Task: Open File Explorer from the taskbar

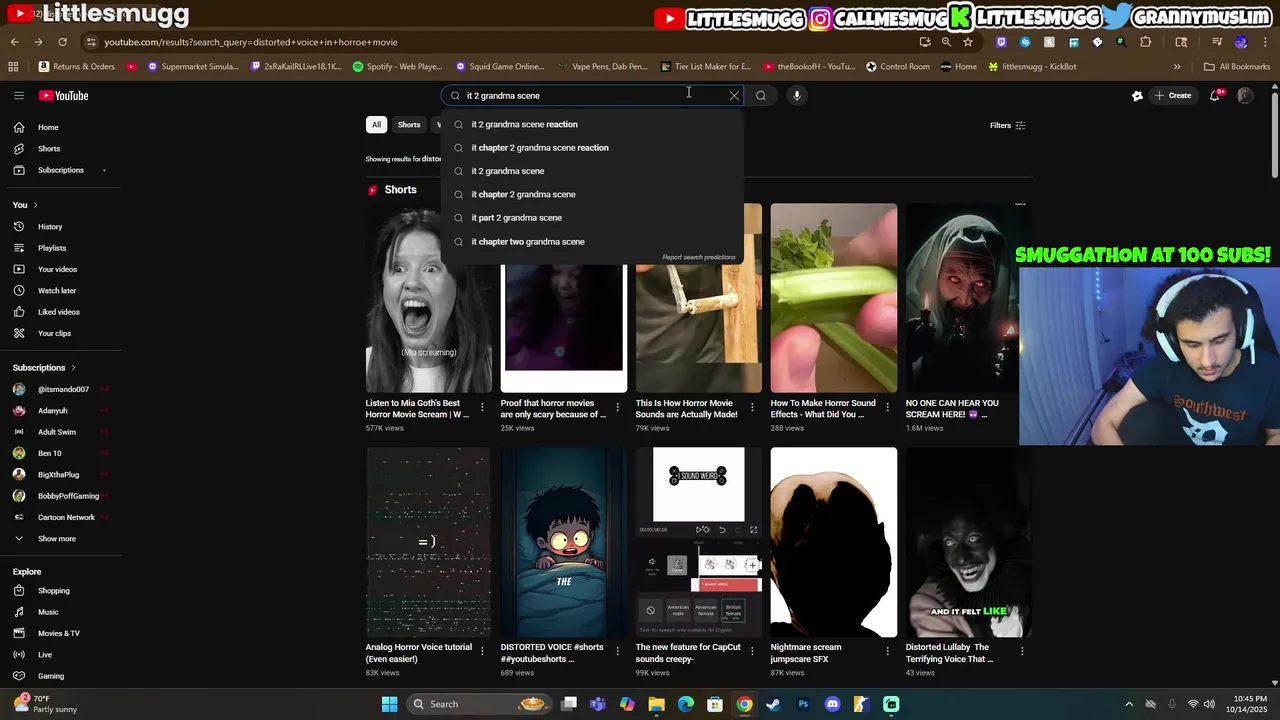Action: 656,704
